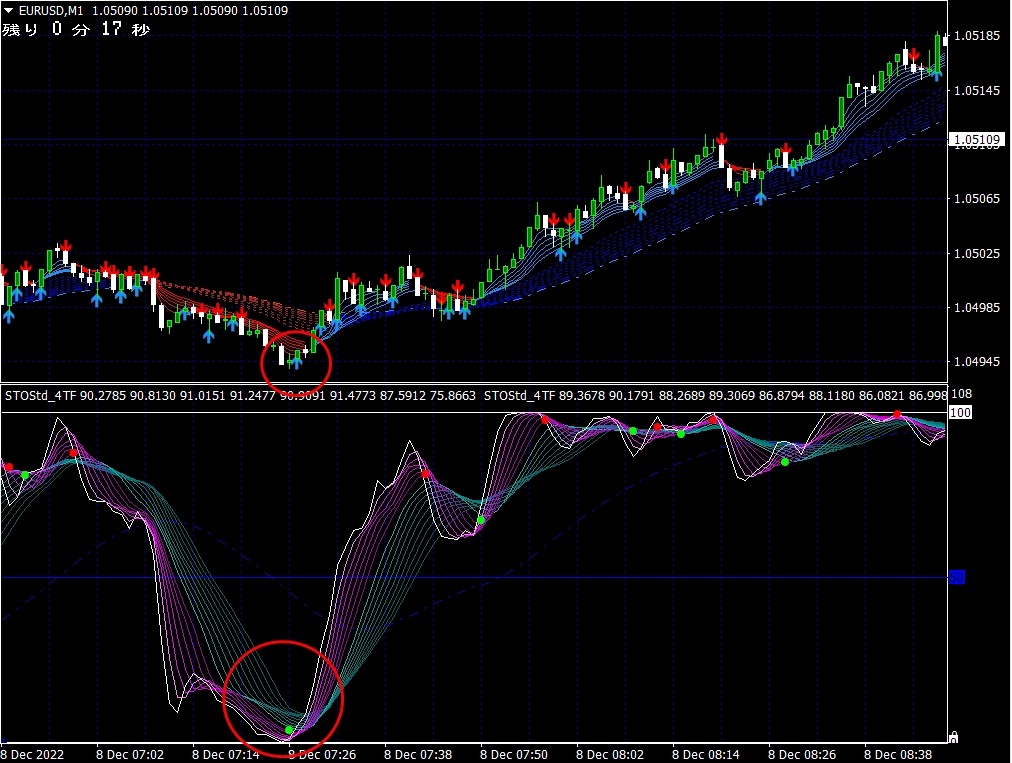Click the rightmost green dot on the stochastic
The height and width of the screenshot is (763, 1012).
pos(785,462)
